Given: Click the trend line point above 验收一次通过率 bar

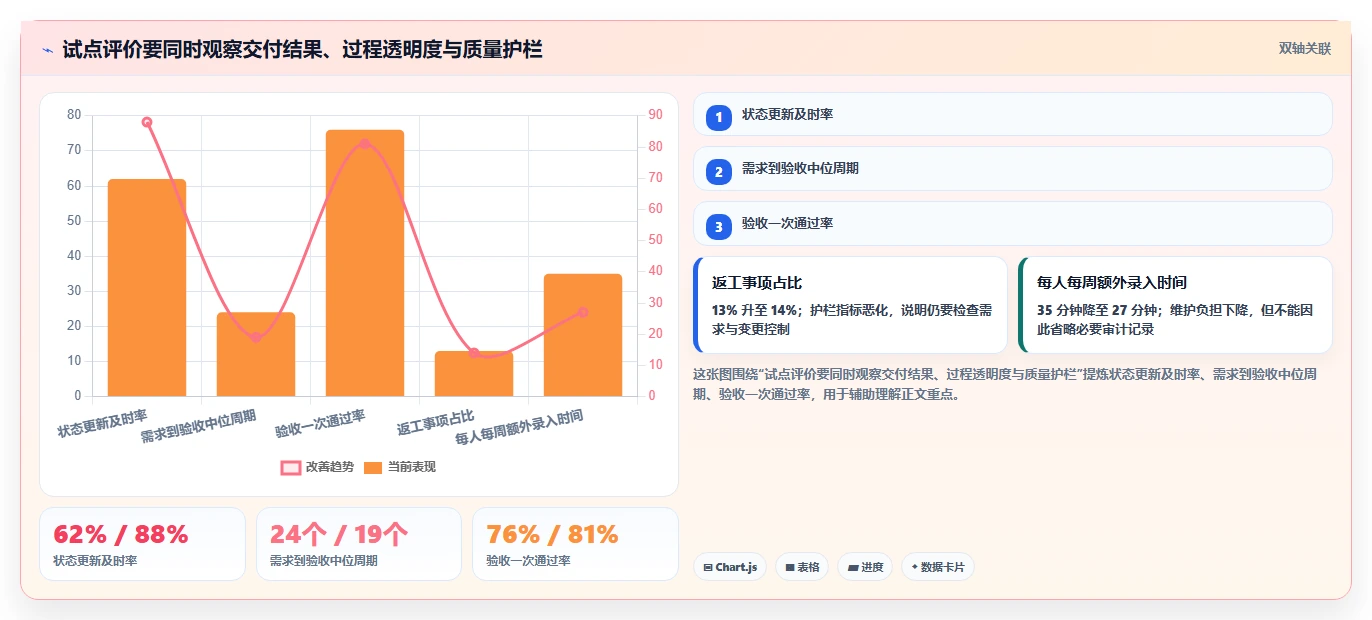Looking at the screenshot, I should click(365, 144).
